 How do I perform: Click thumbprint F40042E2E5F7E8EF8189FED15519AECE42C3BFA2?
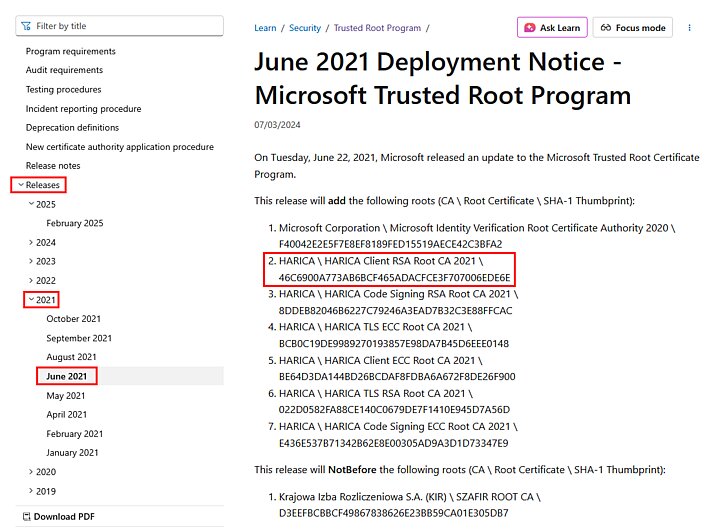tap(391, 244)
